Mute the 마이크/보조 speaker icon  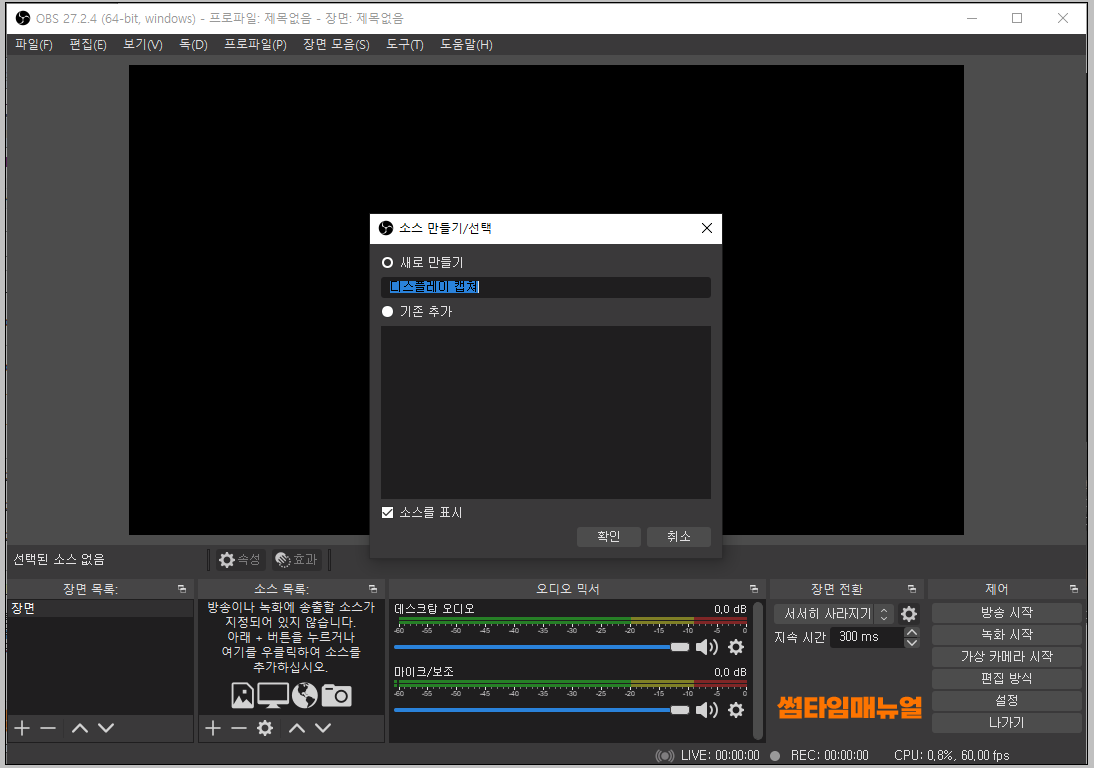point(707,710)
